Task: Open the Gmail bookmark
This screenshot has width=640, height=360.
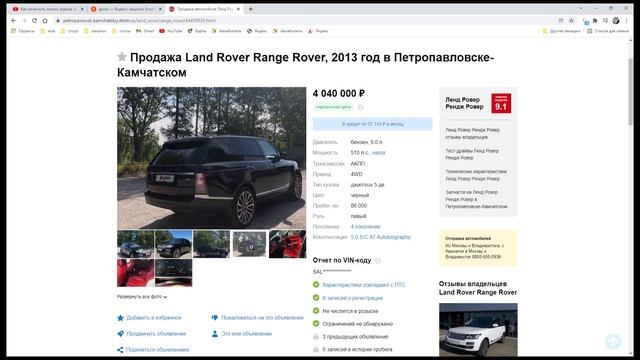Action: click(145, 31)
